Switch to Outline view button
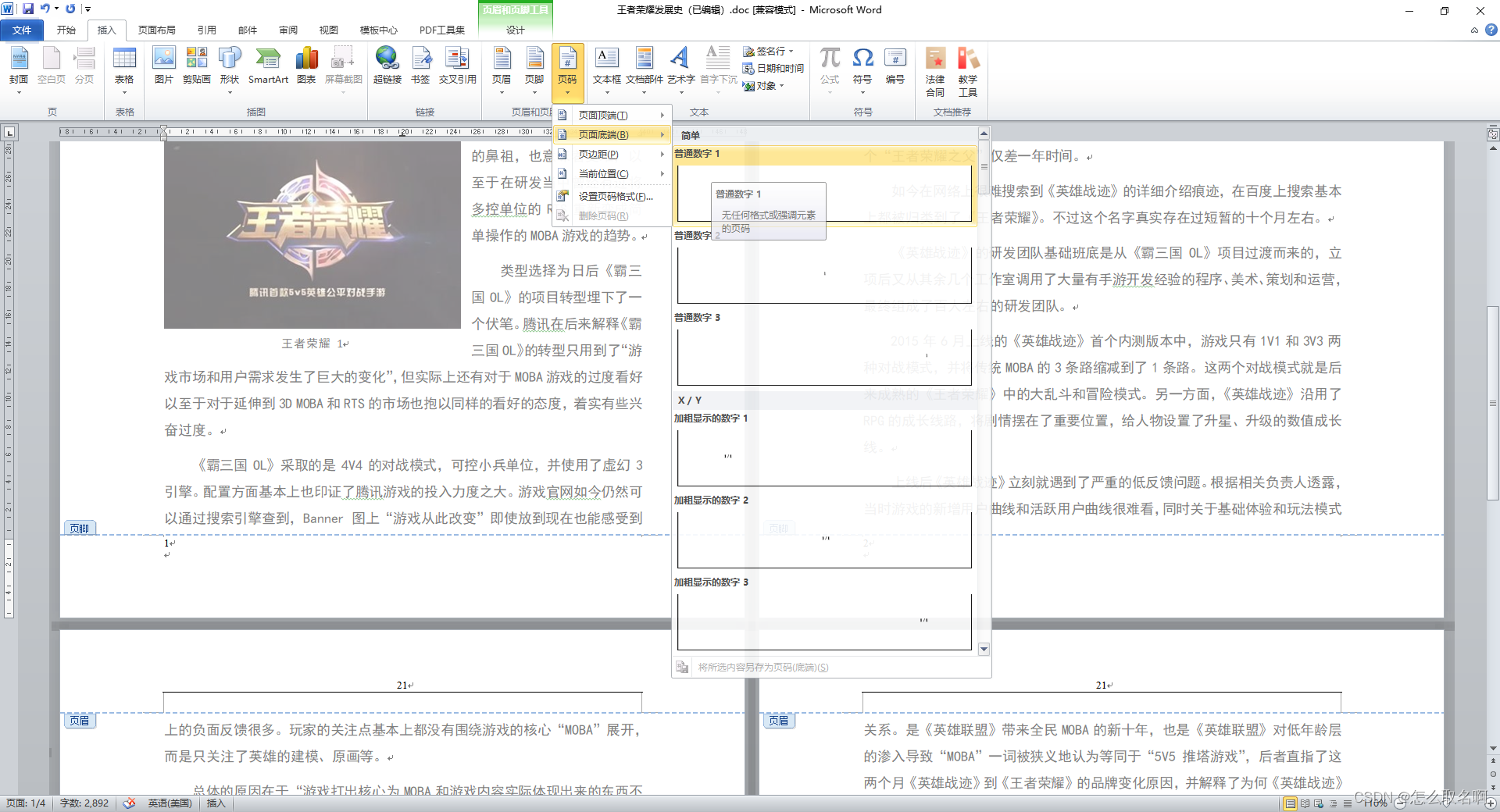This screenshot has height=812, width=1500. (1334, 803)
